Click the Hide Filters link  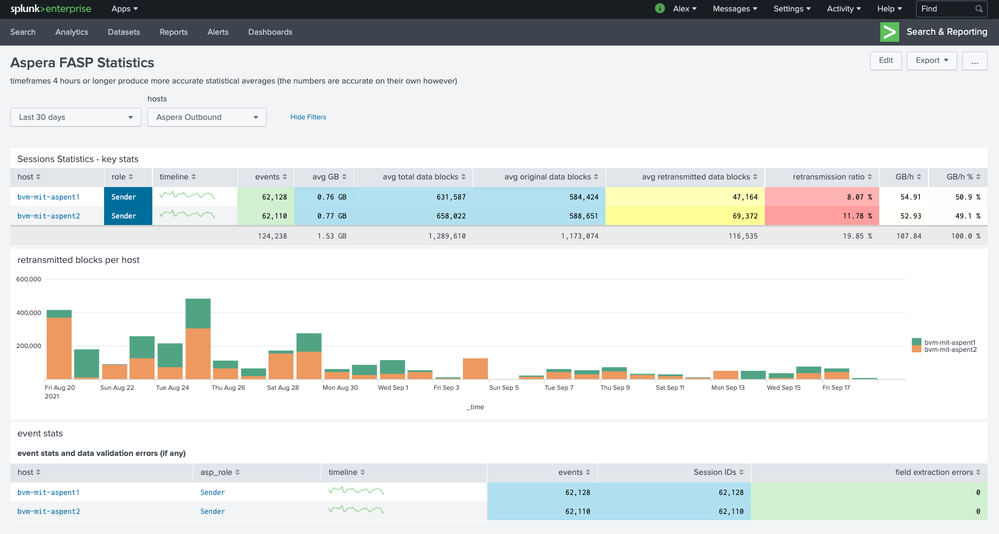point(308,117)
